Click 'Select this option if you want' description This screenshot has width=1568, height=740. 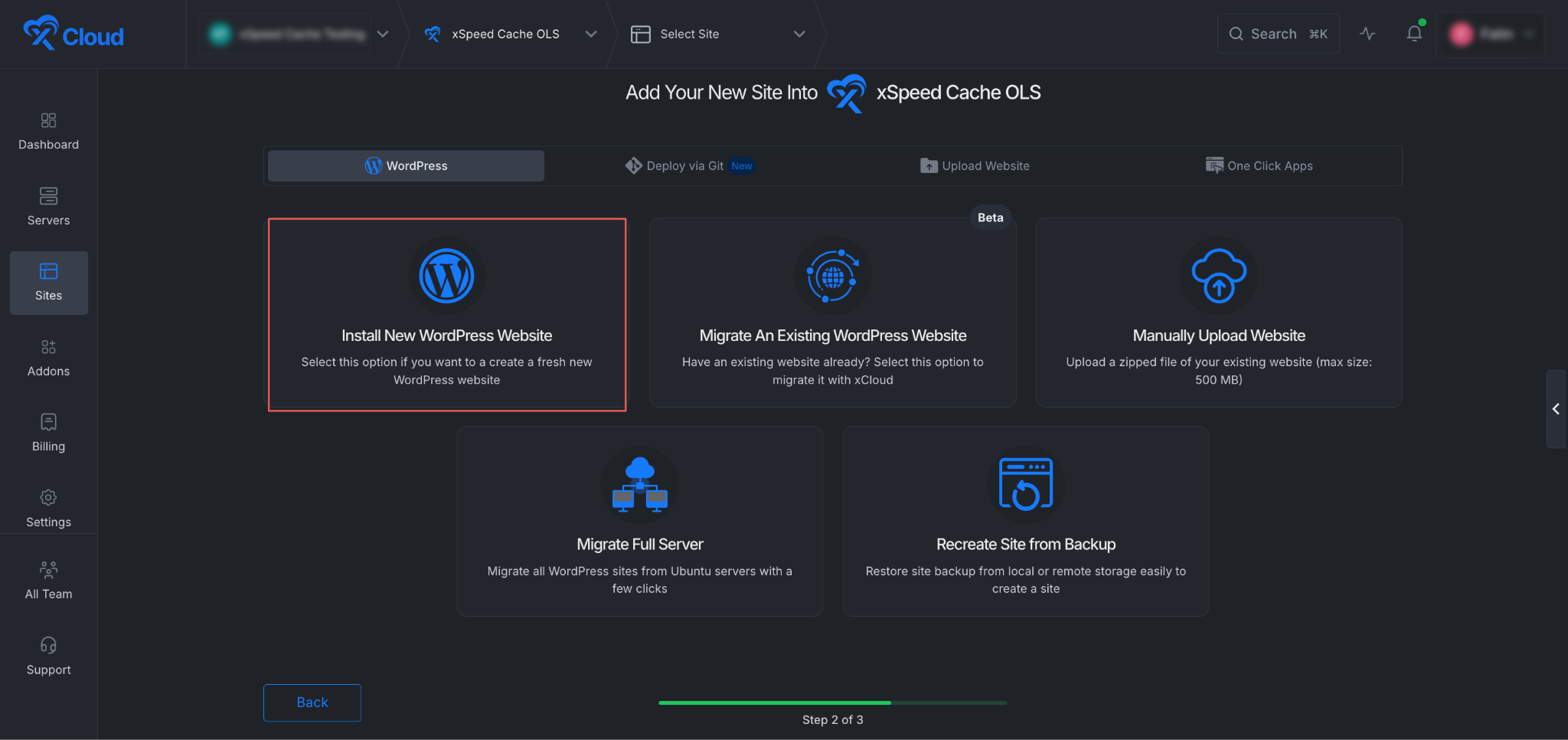446,371
